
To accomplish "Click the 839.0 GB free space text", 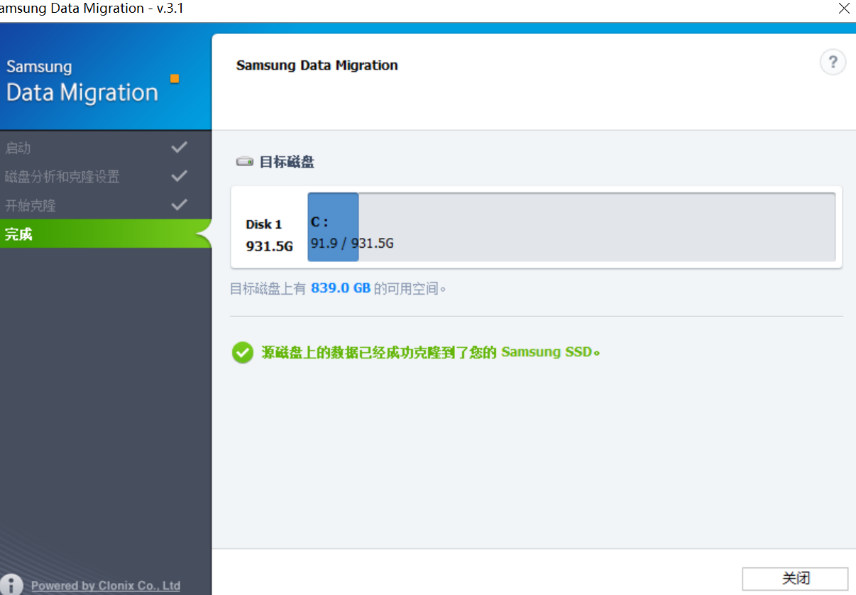I will 341,288.
